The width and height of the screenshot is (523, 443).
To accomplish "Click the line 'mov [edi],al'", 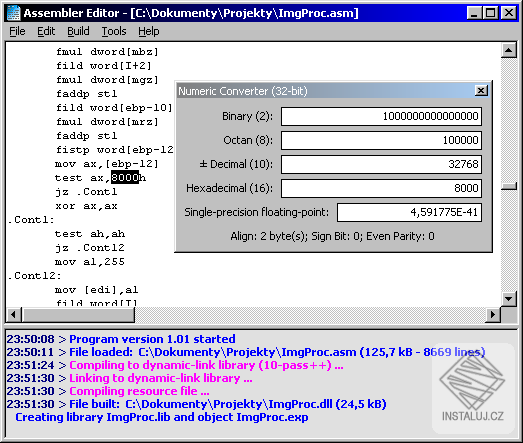I will (x=97, y=290).
